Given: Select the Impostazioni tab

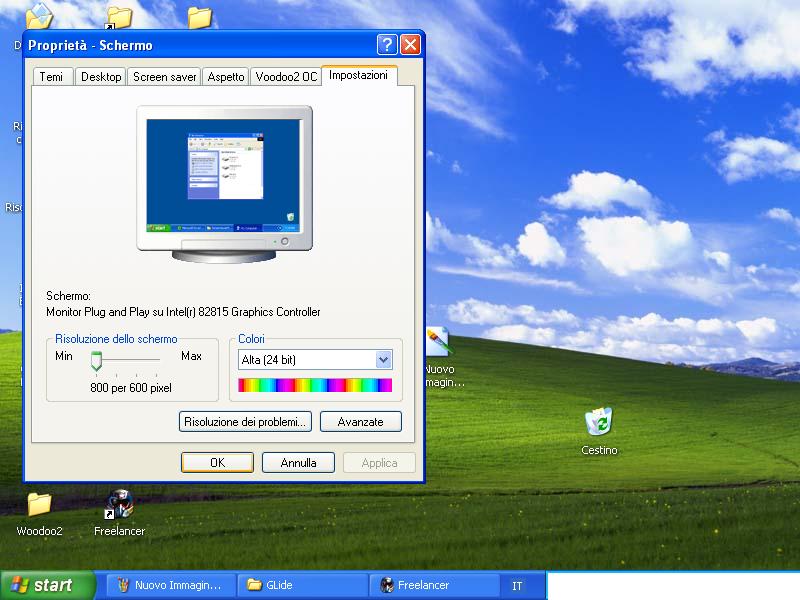Looking at the screenshot, I should tap(358, 76).
